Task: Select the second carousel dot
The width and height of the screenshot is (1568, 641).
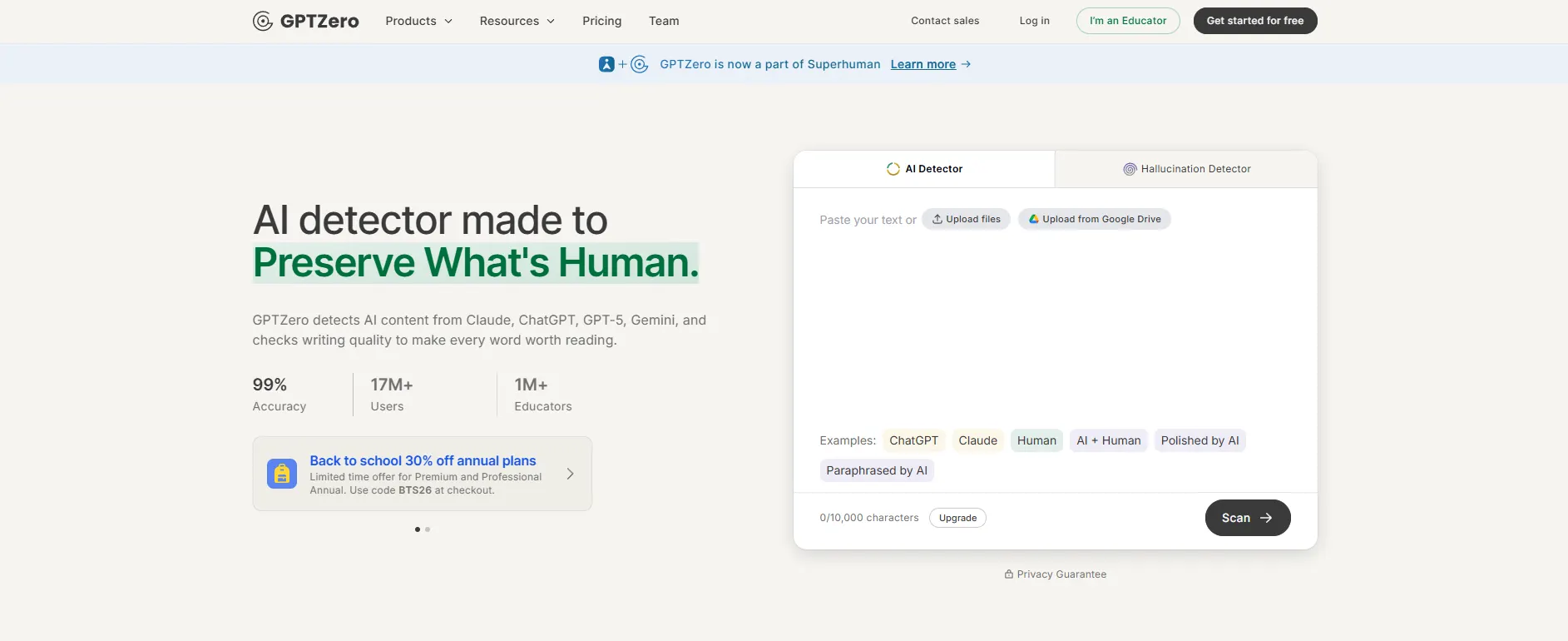Action: point(428,529)
